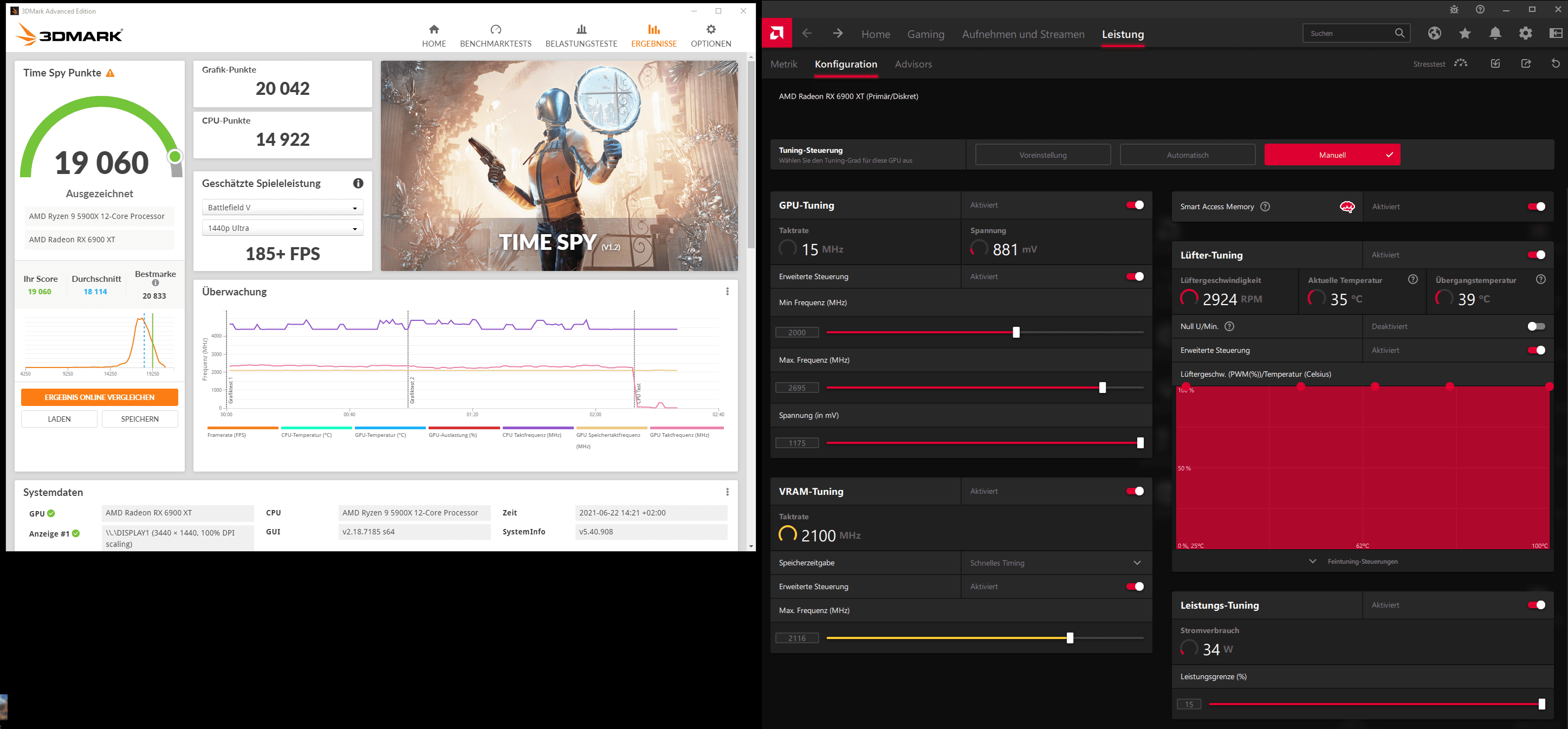The image size is (1568, 729).
Task: Select Automatisch tuning mode
Action: click(1188, 154)
